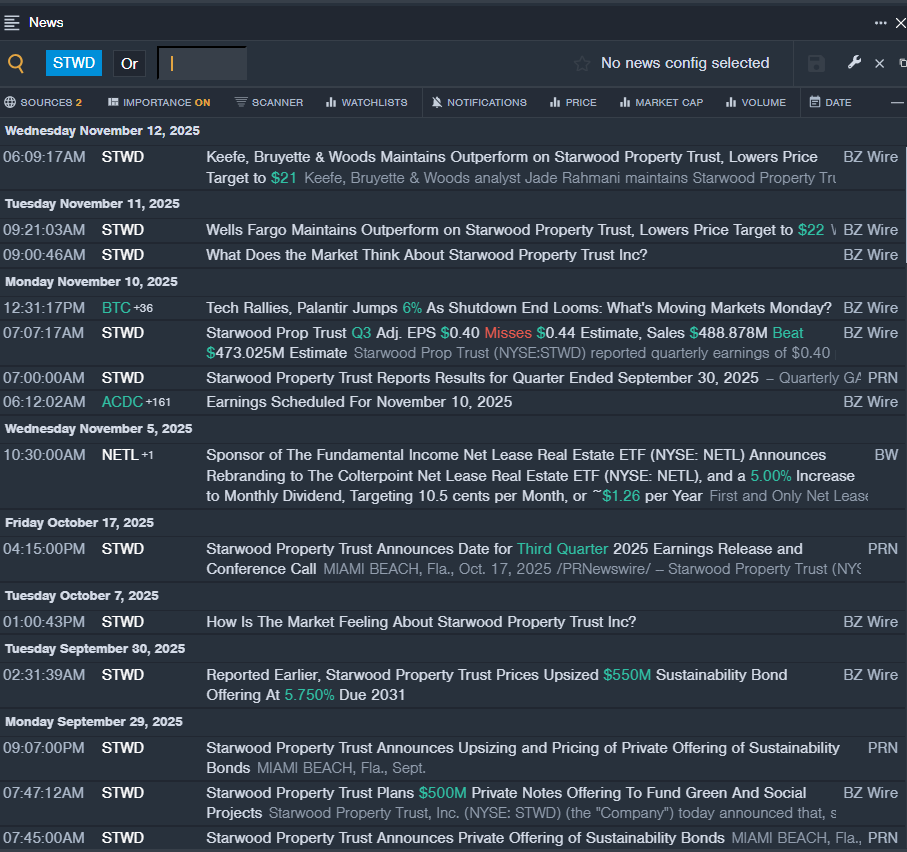Click the search magnifier icon

16,64
